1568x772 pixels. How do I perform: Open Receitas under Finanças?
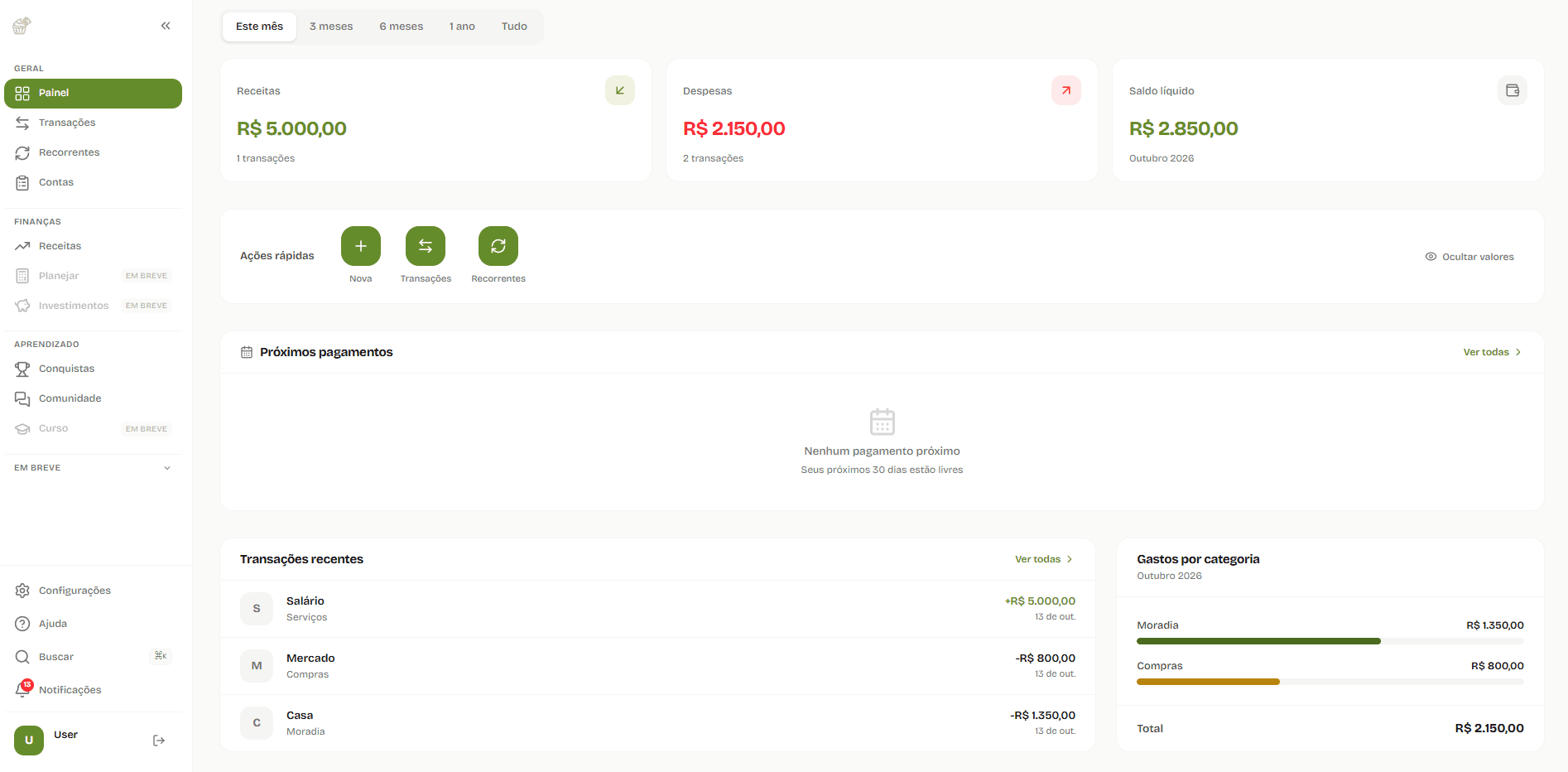click(x=93, y=246)
